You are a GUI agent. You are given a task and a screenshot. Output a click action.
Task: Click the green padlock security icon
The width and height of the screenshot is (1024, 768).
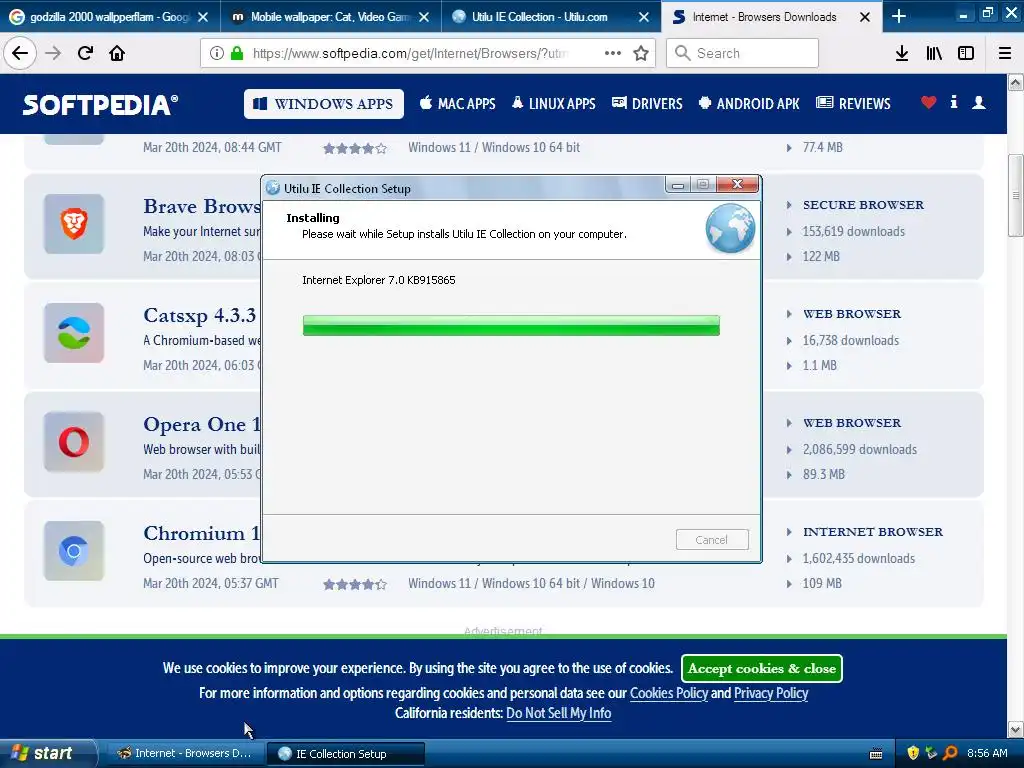[237, 53]
